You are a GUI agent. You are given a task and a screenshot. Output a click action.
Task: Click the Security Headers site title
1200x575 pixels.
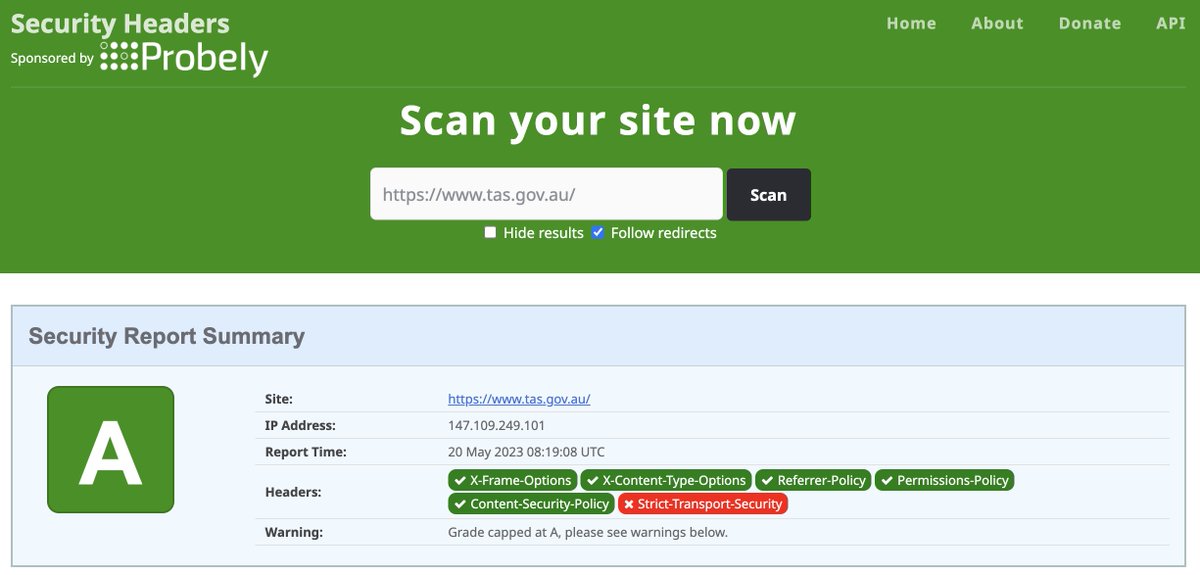[x=120, y=23]
